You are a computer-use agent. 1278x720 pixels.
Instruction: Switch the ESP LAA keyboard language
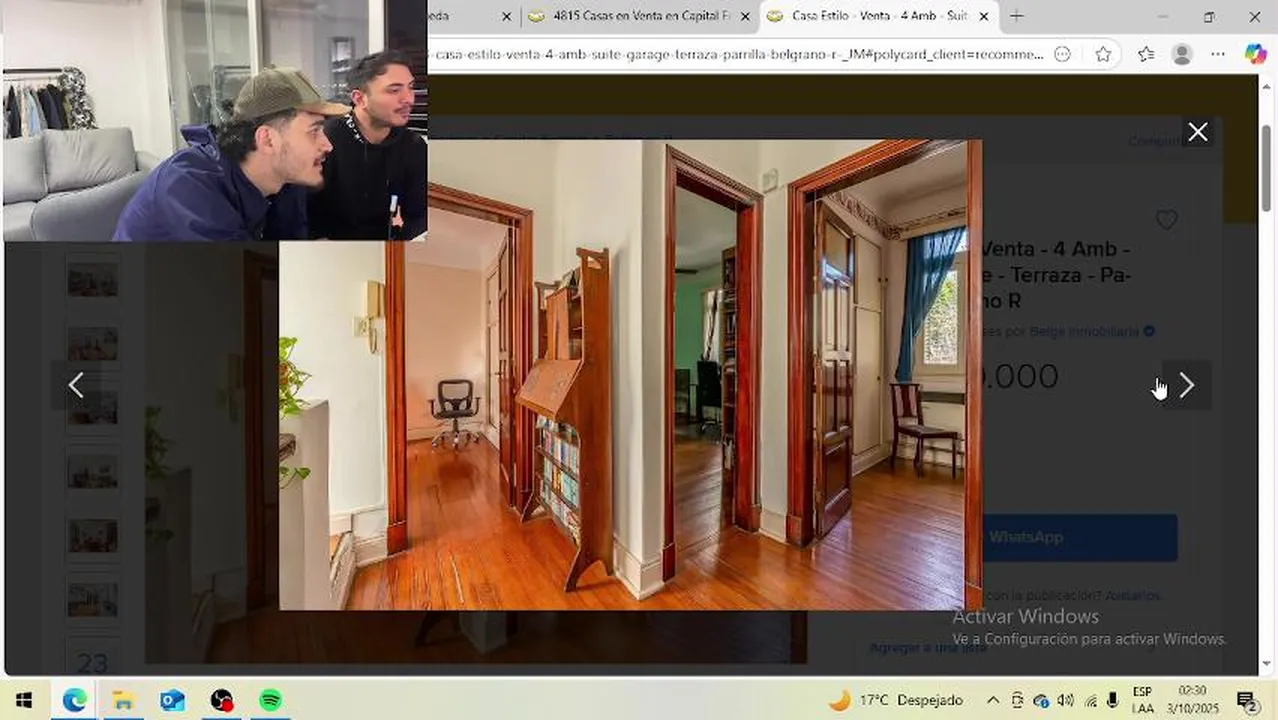(1142, 700)
